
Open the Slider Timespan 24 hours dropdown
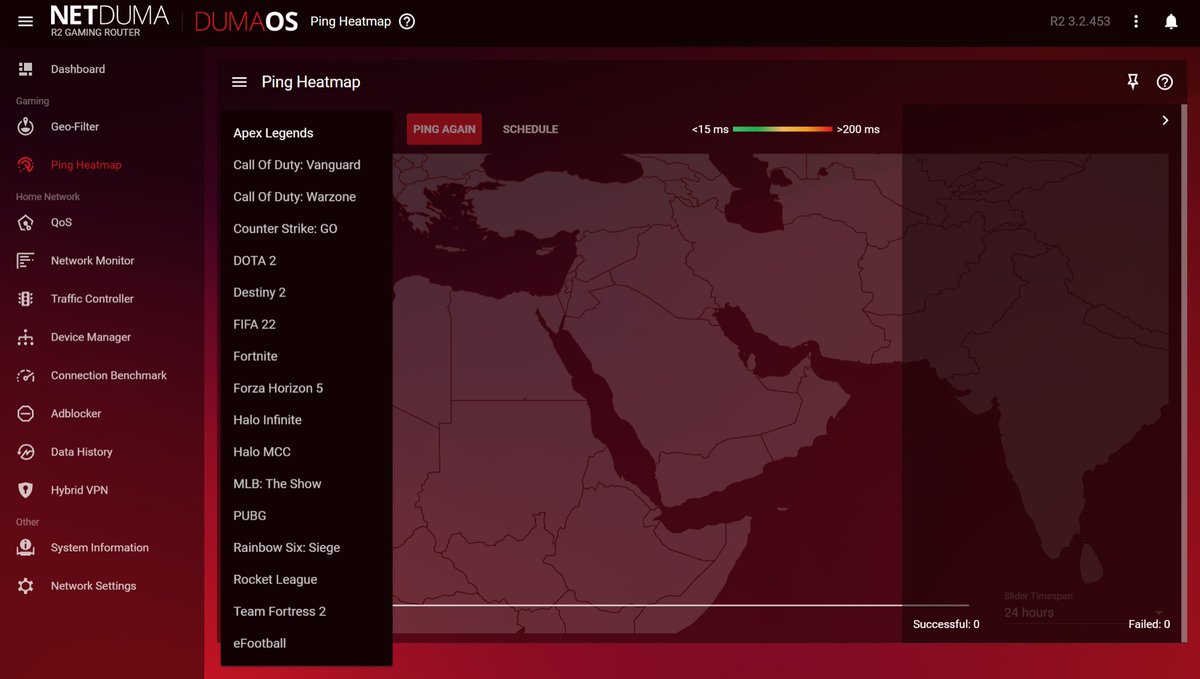(x=1085, y=612)
